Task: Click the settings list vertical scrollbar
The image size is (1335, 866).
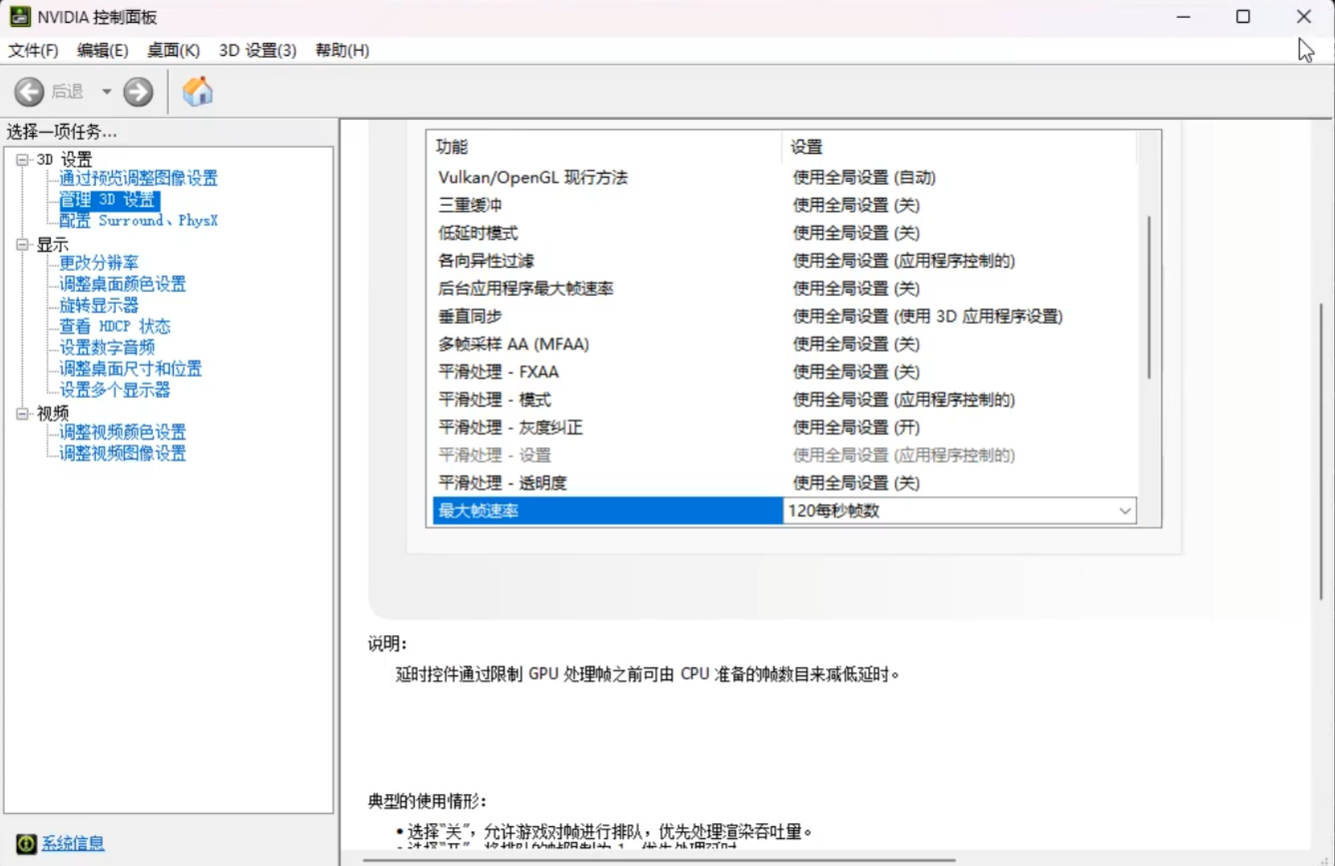Action: (x=1149, y=298)
